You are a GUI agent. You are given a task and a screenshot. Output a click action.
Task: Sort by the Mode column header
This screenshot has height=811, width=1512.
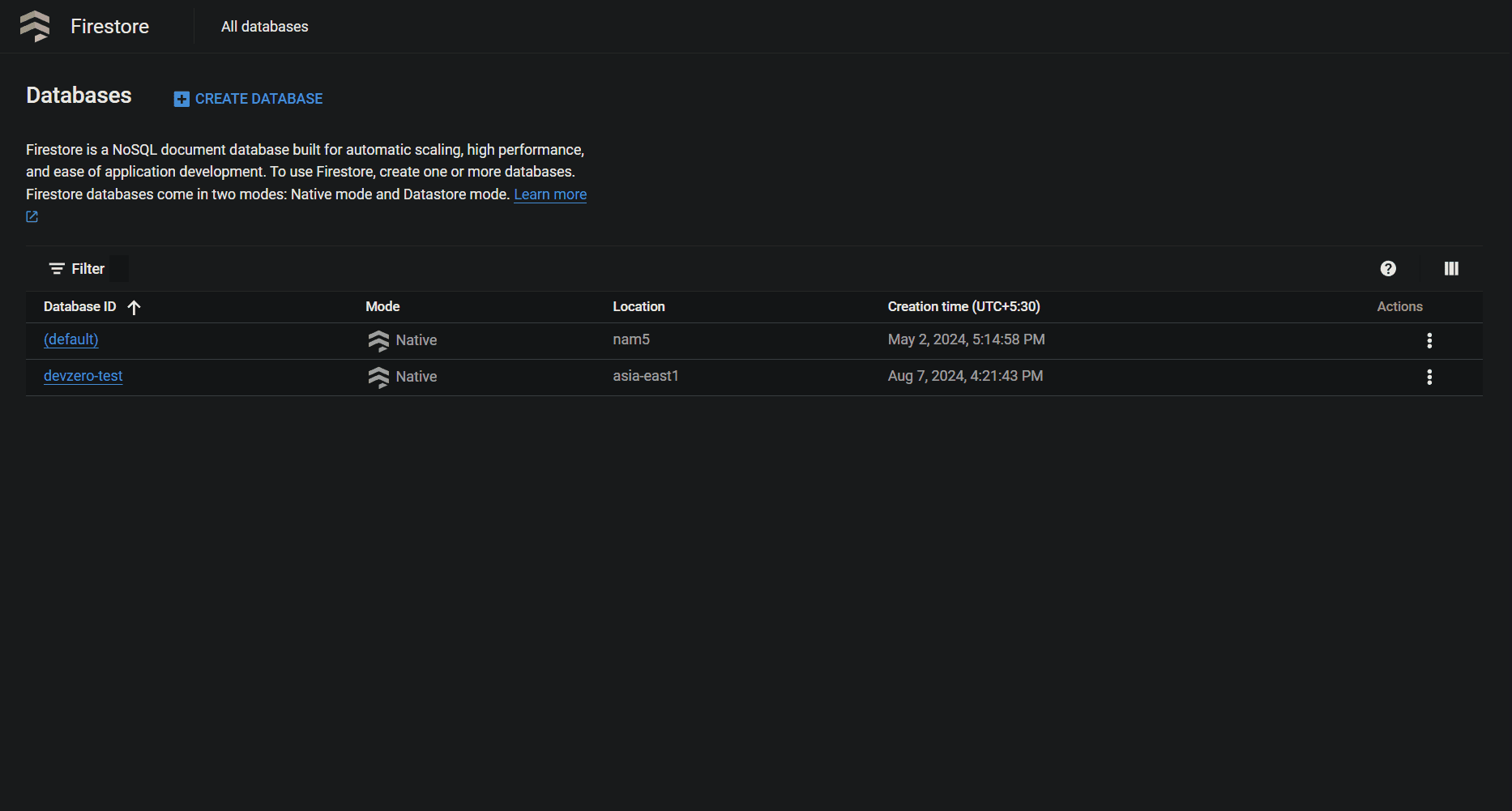pos(382,306)
